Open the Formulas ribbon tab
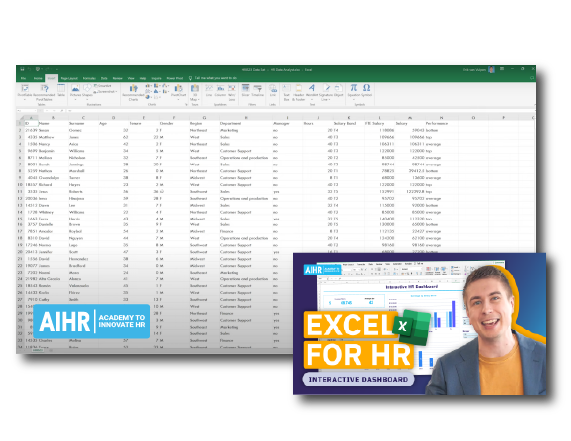Image resolution: width=571 pixels, height=441 pixels. [x=89, y=78]
